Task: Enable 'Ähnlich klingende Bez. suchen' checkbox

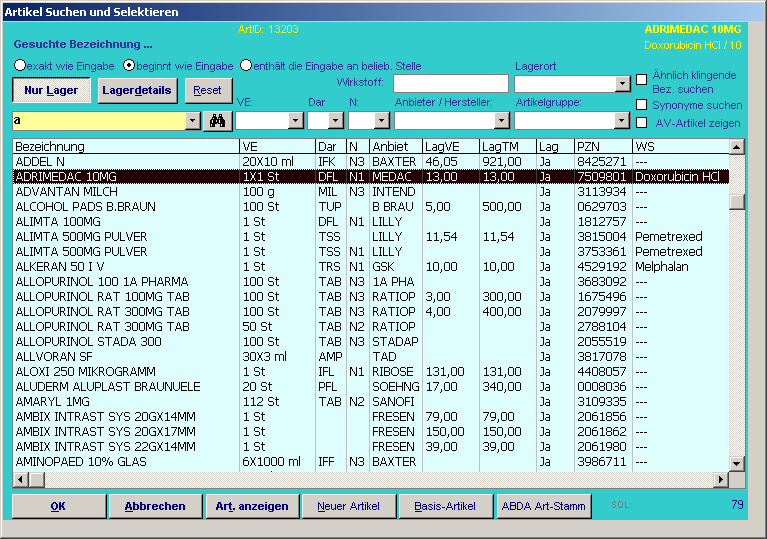Action: click(642, 79)
